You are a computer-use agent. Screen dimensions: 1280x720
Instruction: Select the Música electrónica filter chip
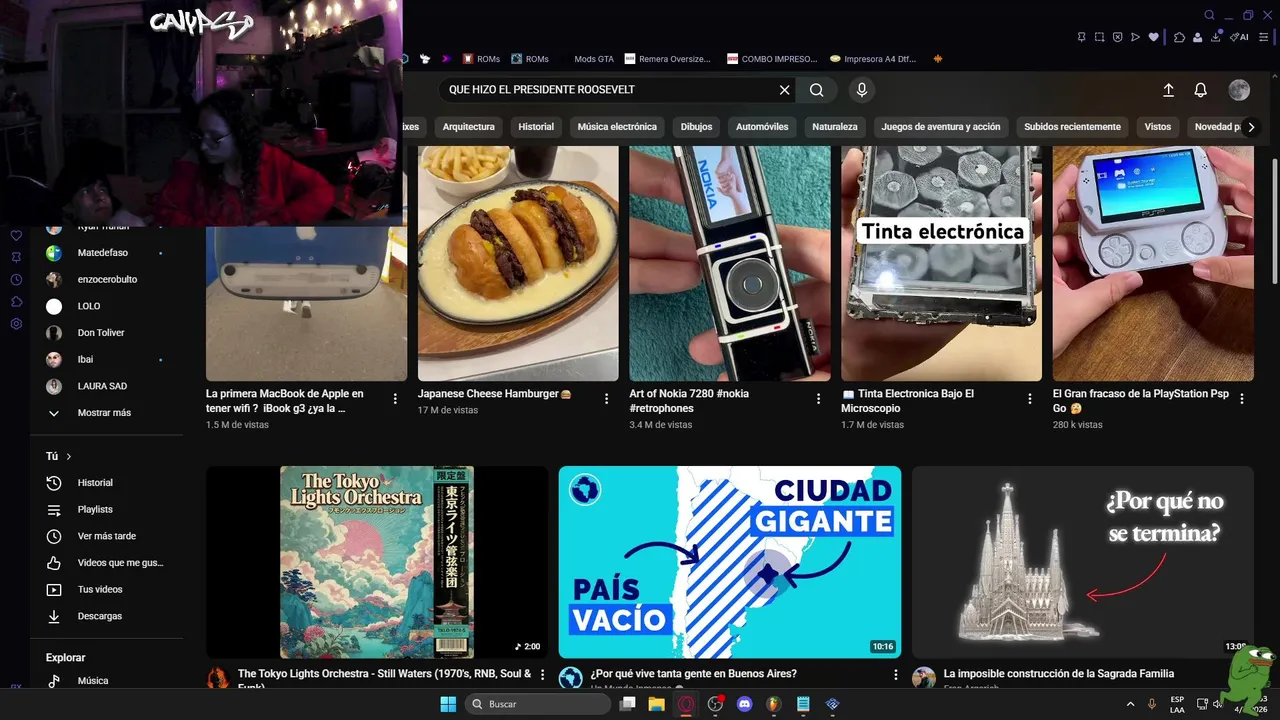pyautogui.click(x=617, y=127)
